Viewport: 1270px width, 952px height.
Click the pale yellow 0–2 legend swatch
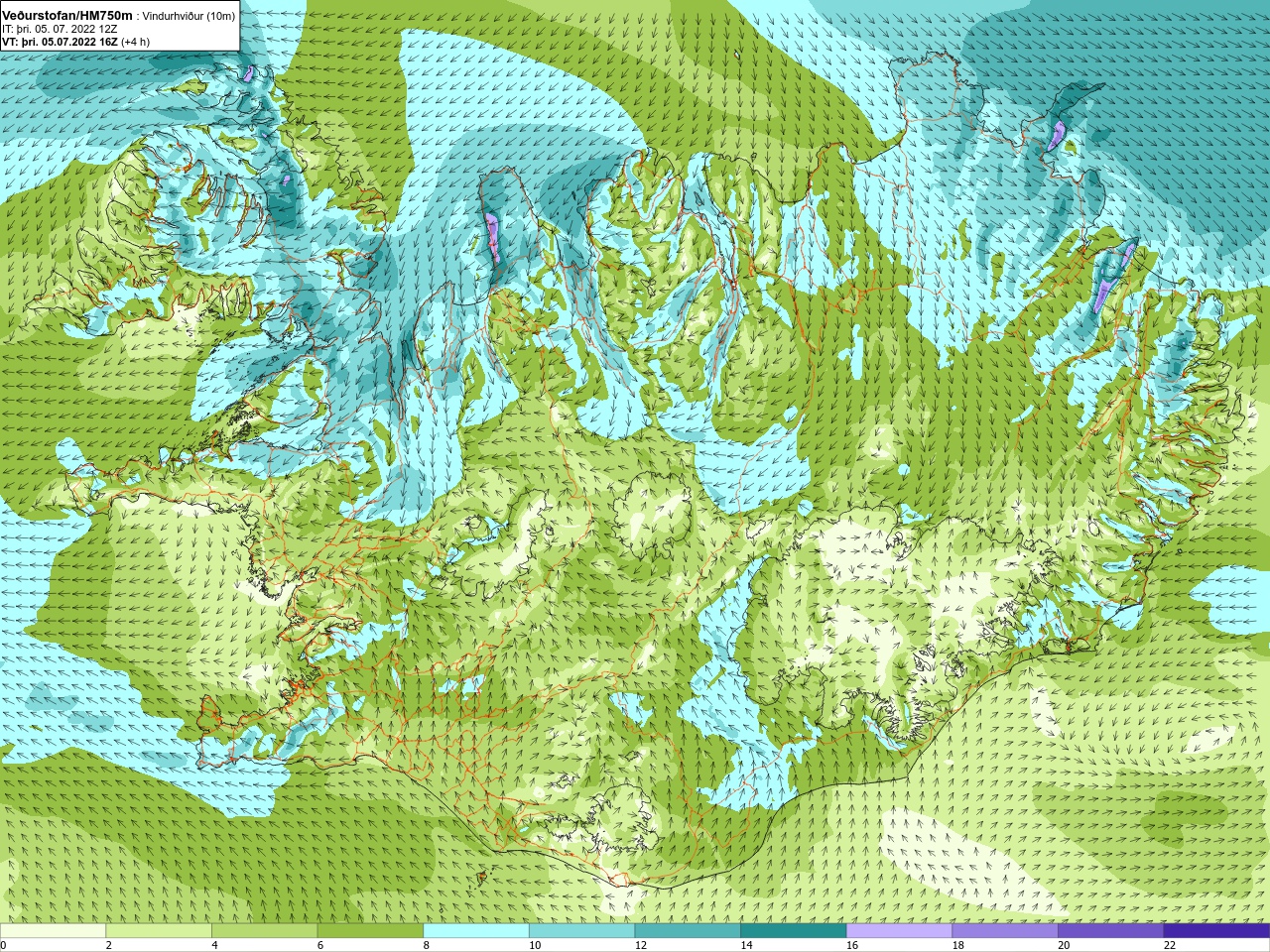pos(53,931)
